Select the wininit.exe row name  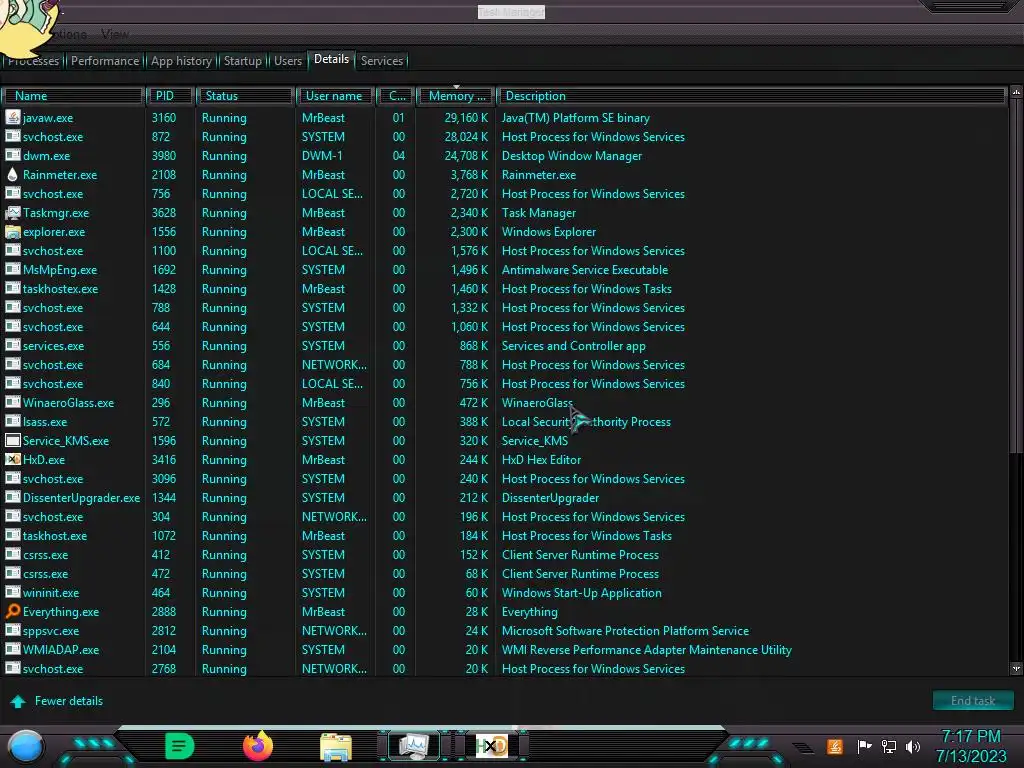click(x=51, y=593)
